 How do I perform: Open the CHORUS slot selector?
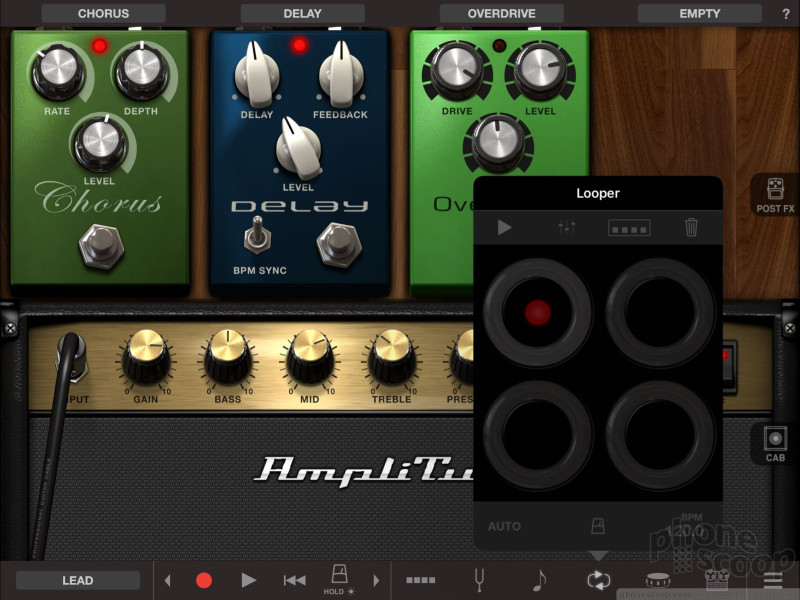click(x=104, y=13)
